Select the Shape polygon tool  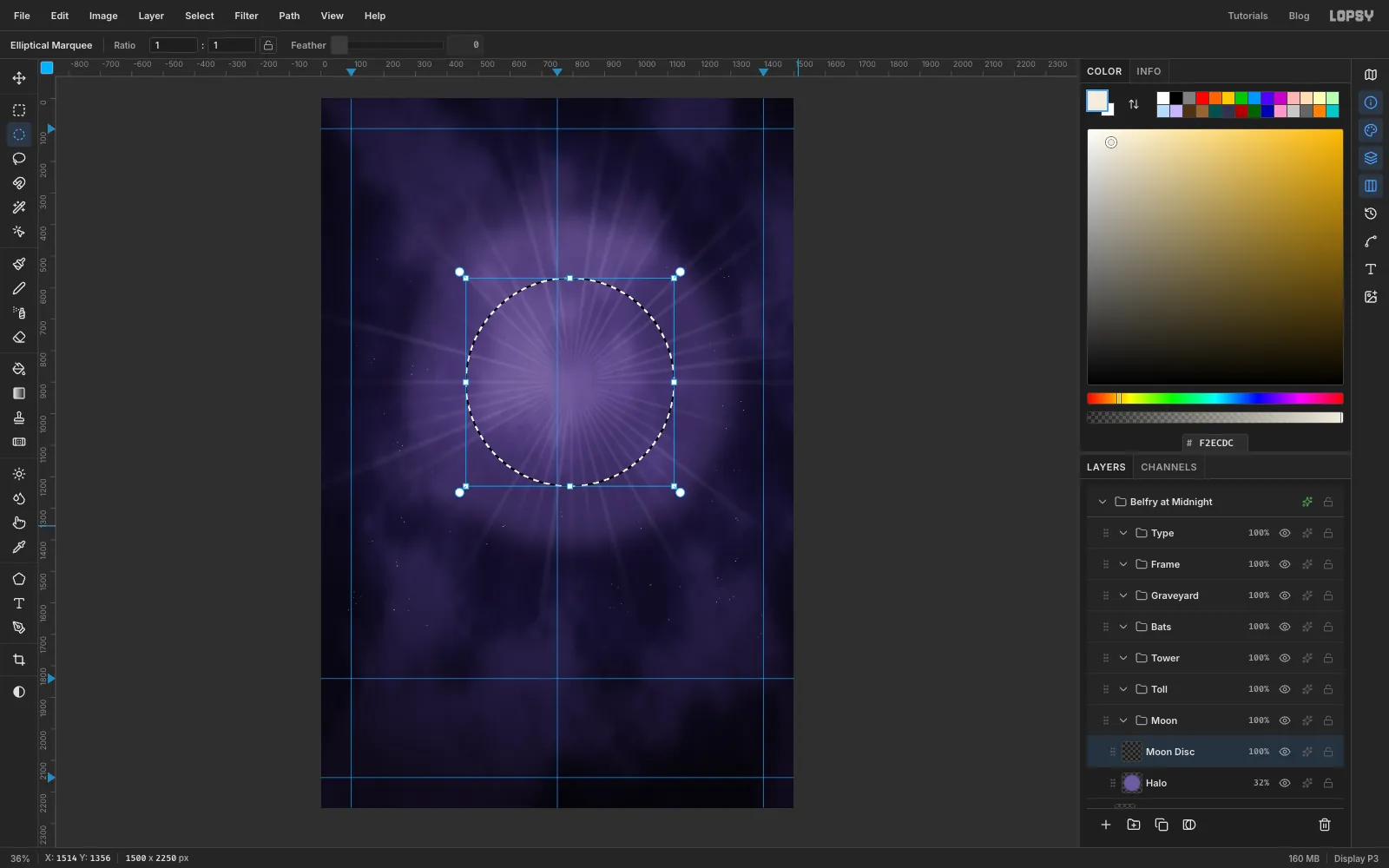(x=19, y=579)
